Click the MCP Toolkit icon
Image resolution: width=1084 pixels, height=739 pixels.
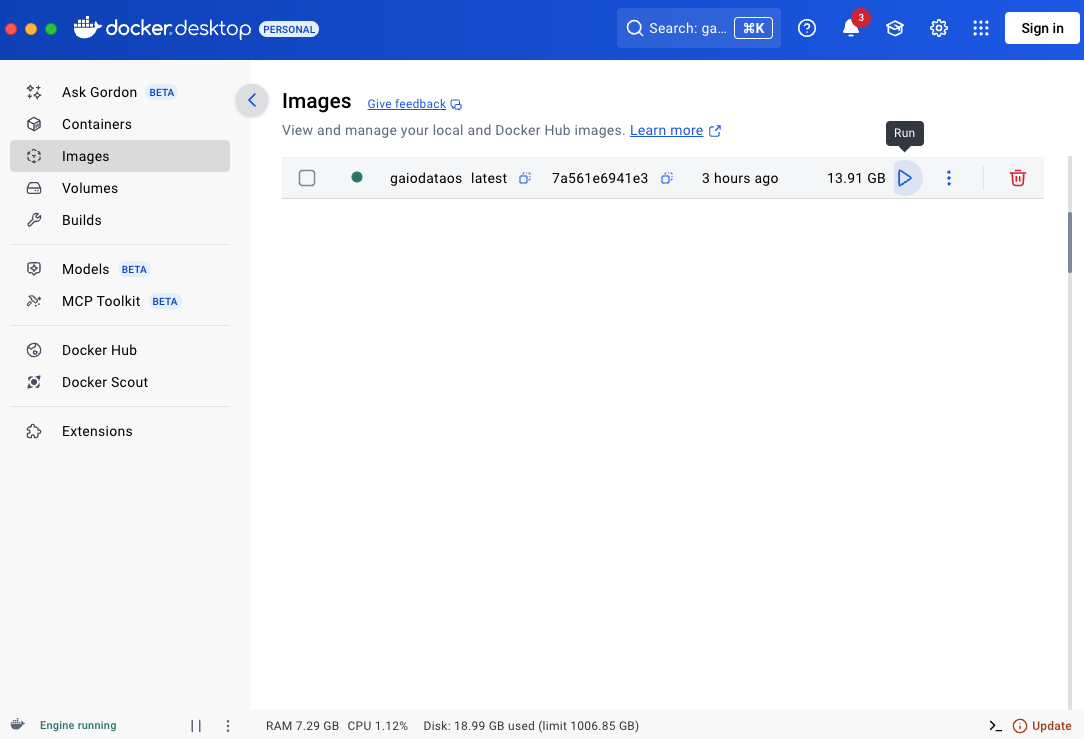pyautogui.click(x=34, y=301)
